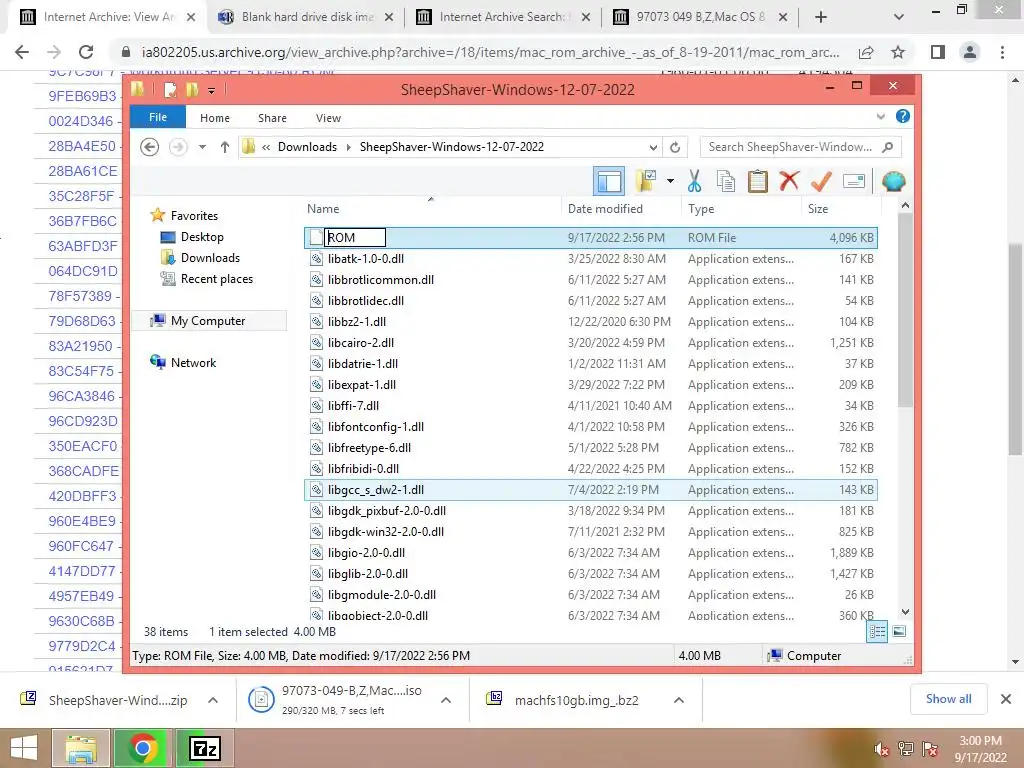Switch to Internet Archive Search browser tab
Screen dimensions: 1024x768
[502, 17]
